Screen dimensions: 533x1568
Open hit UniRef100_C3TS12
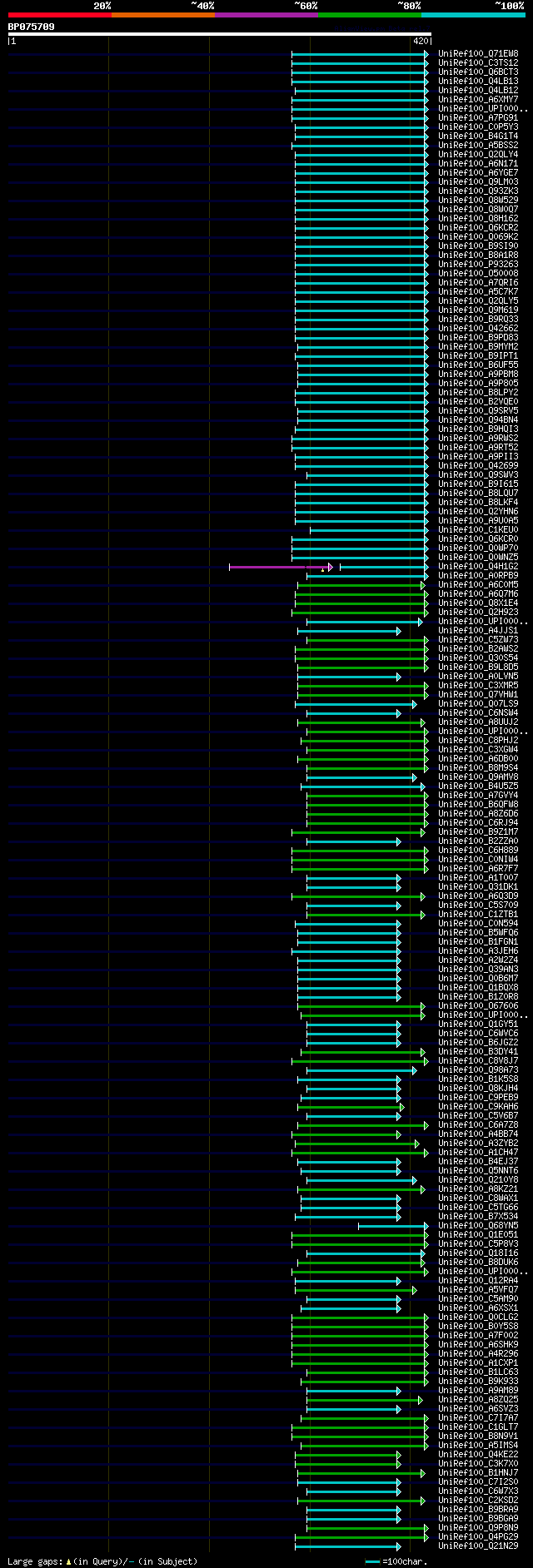[478, 63]
